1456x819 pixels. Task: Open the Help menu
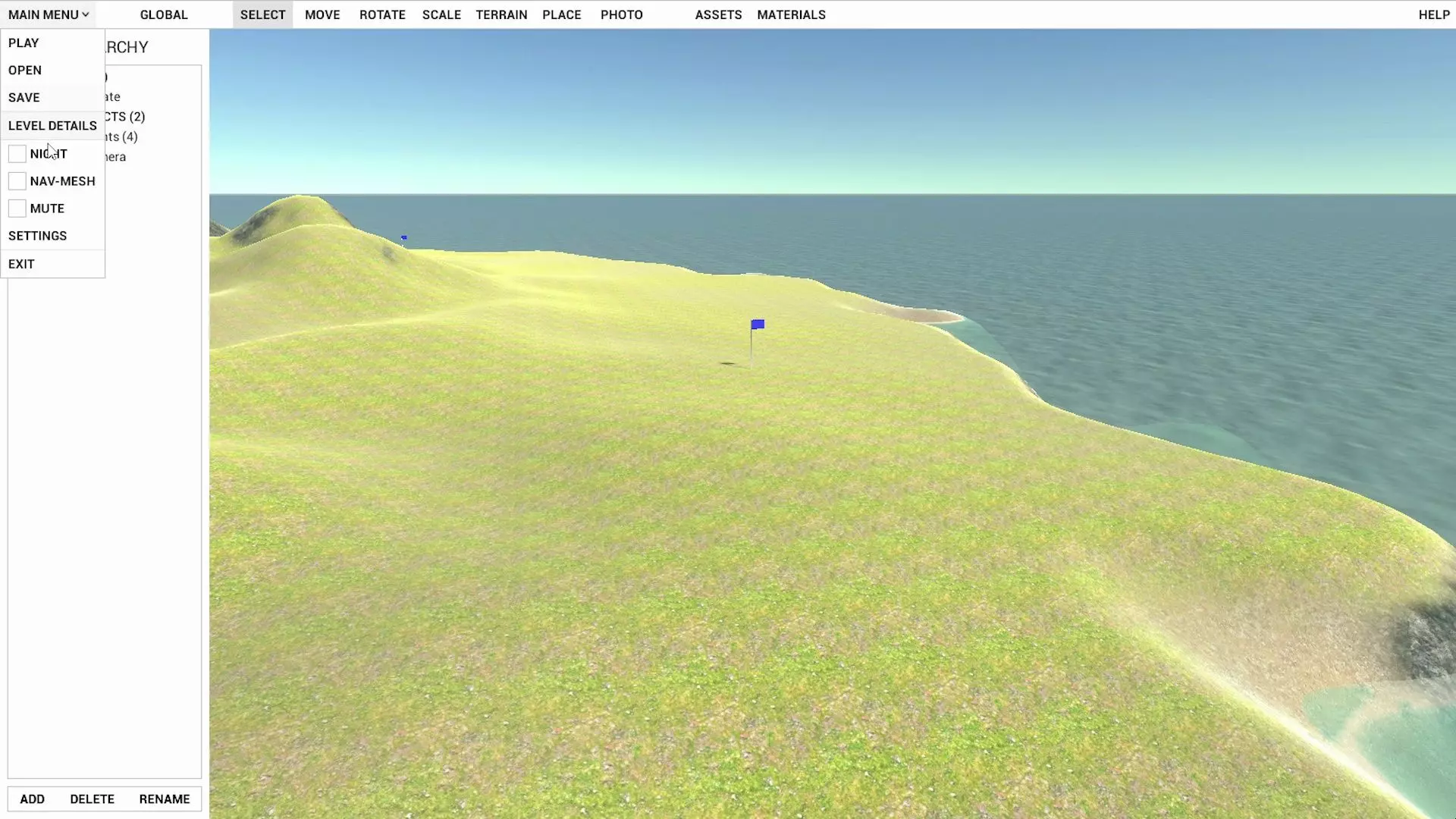[x=1434, y=14]
